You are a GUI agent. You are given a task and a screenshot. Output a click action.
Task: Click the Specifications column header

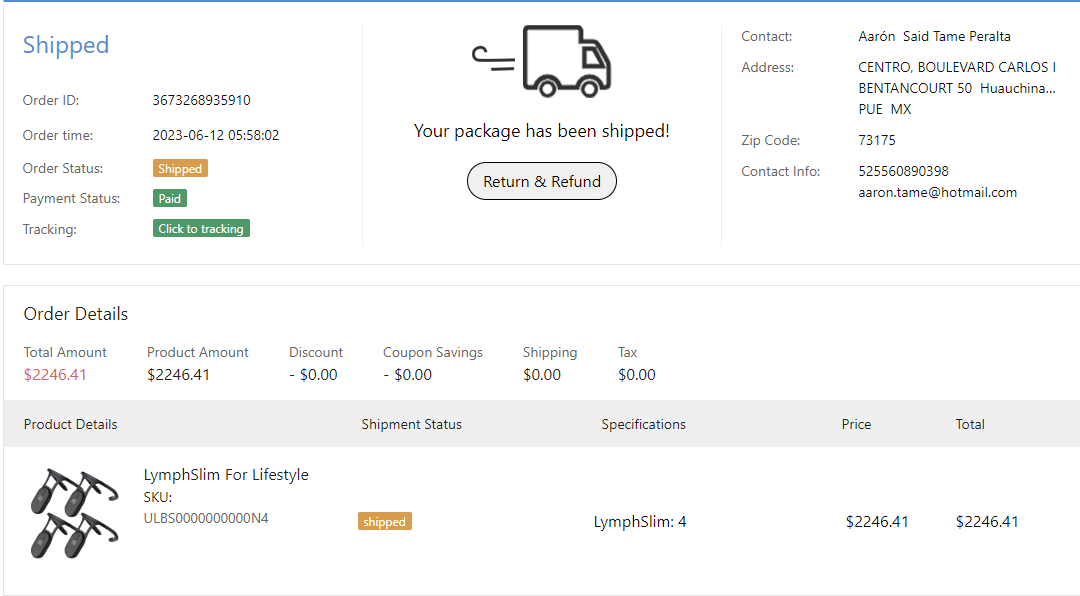pos(643,424)
